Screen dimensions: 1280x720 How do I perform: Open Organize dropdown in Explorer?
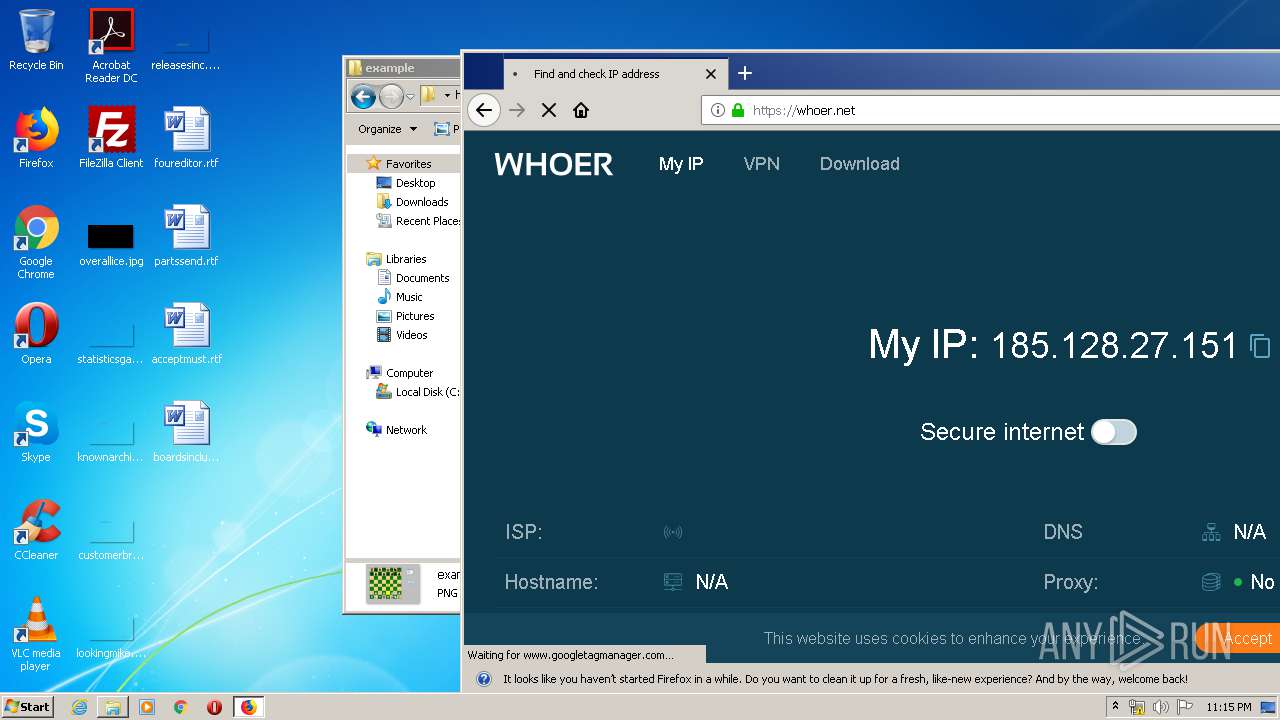[x=388, y=129]
